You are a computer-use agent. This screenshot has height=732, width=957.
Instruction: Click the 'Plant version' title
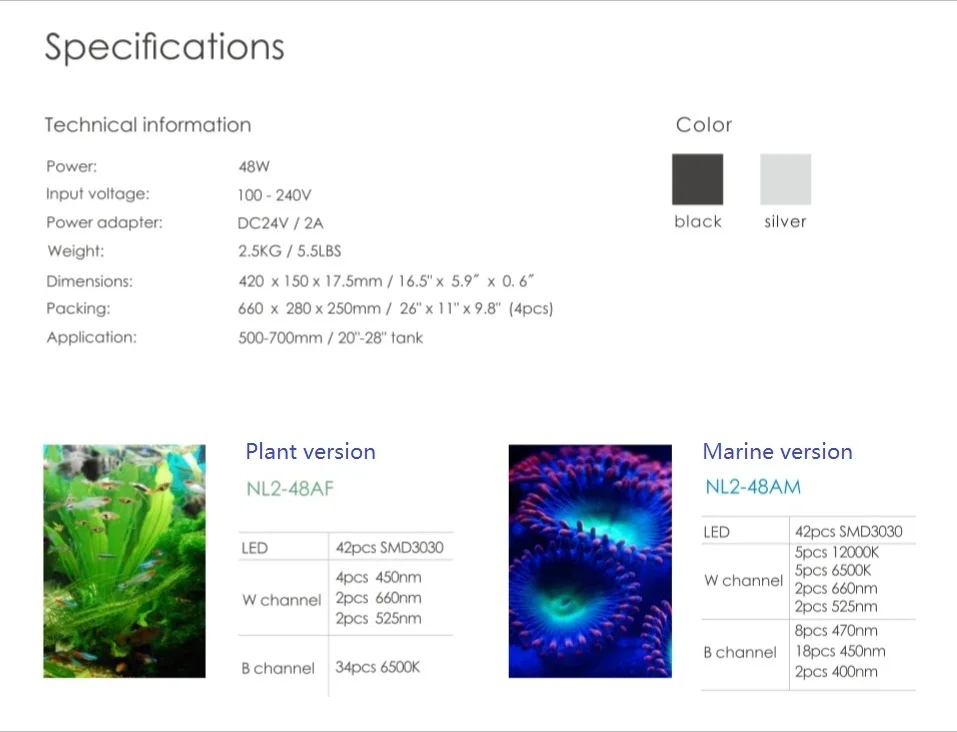pyautogui.click(x=311, y=451)
